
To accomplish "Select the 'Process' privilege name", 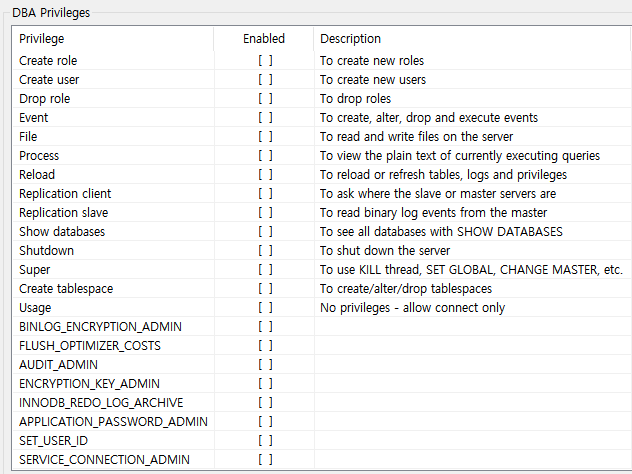I will click(39, 156).
